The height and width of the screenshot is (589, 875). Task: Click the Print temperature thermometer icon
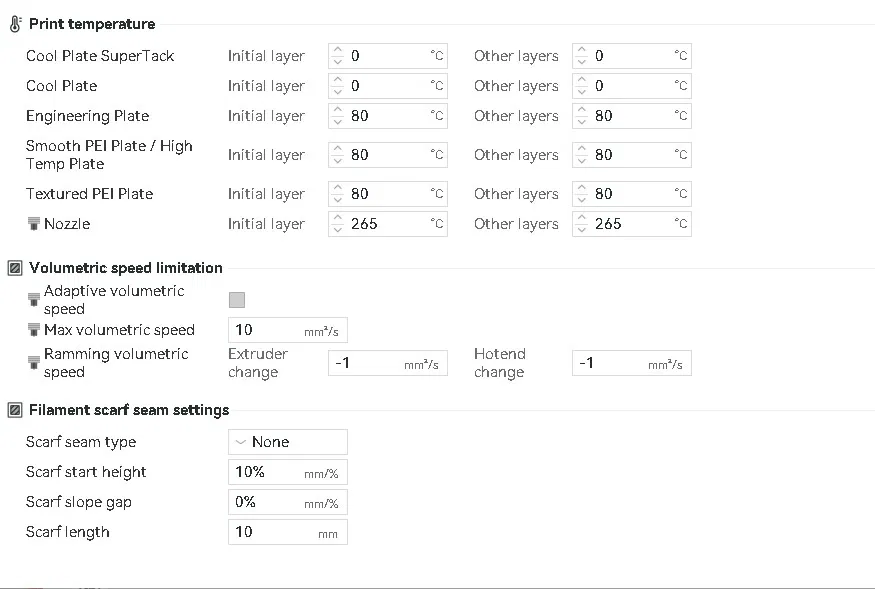click(x=15, y=23)
